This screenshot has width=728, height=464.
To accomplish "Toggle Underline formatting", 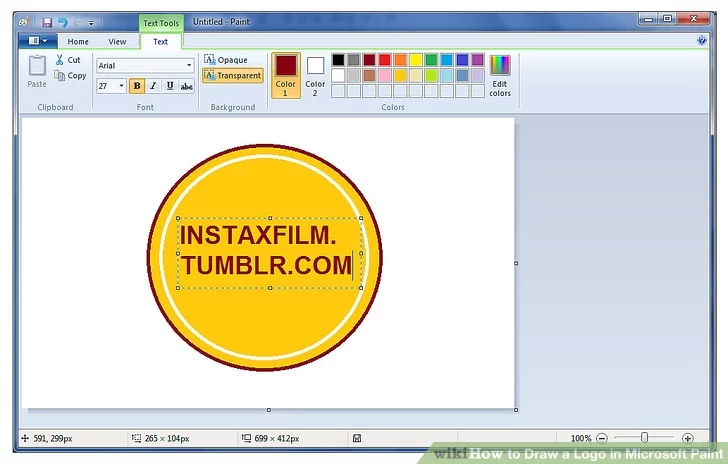I will point(170,86).
